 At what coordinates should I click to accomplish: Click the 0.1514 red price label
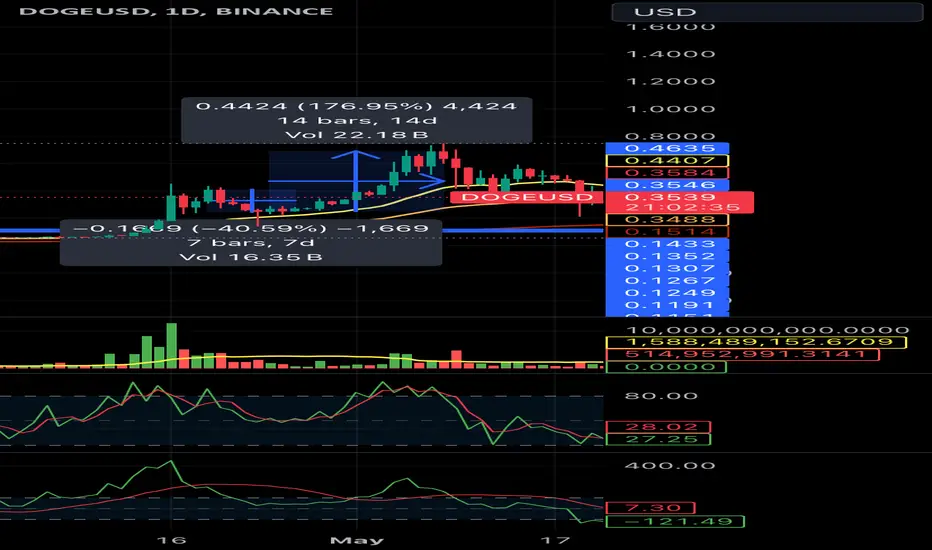667,232
